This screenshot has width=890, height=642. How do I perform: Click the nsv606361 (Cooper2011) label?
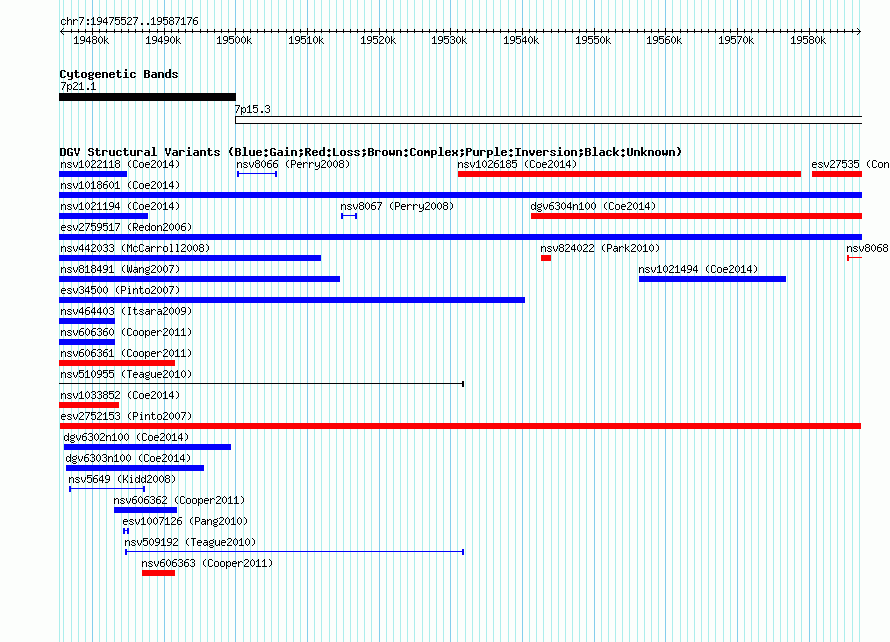coord(126,353)
